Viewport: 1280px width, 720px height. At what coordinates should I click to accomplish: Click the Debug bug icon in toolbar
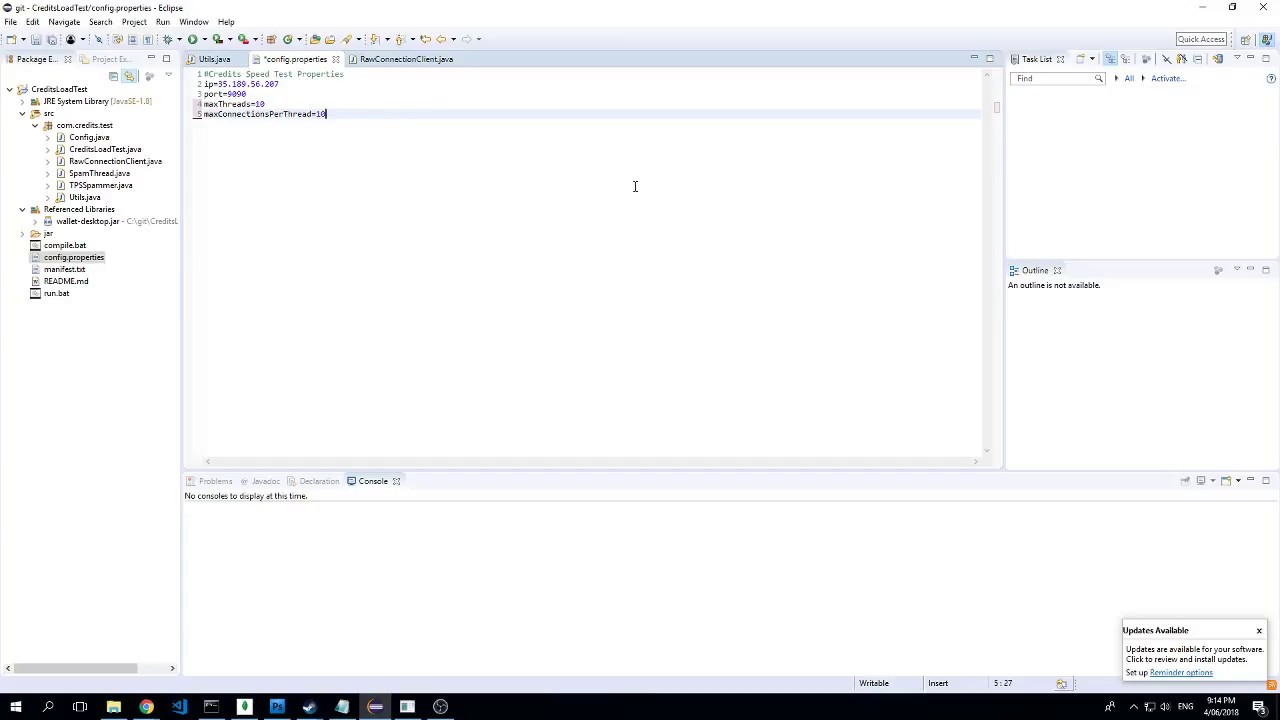click(167, 39)
